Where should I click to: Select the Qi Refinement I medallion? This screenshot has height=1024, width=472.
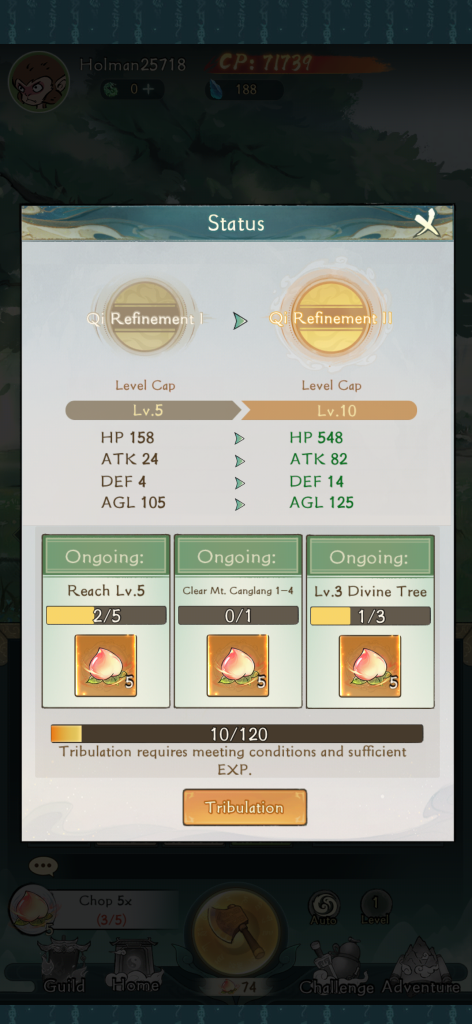[146, 318]
